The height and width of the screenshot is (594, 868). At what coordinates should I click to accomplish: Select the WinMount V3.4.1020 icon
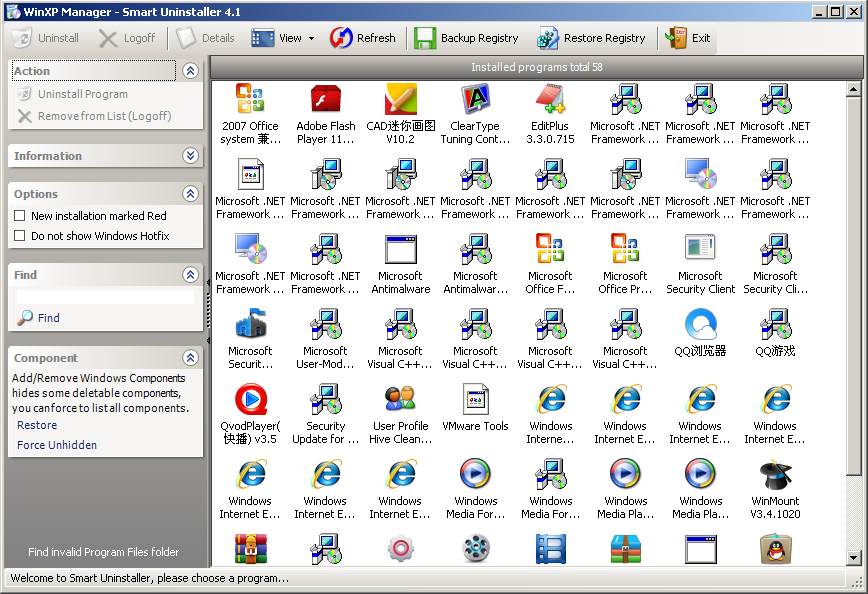(x=776, y=476)
